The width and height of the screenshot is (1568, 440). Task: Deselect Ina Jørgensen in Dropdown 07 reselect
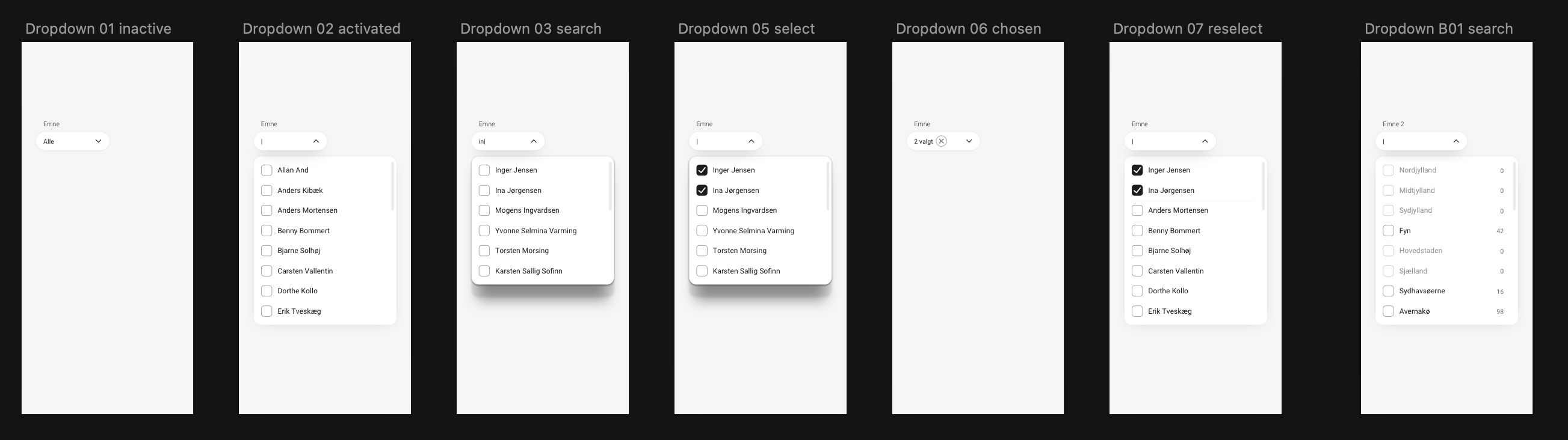pos(1137,190)
